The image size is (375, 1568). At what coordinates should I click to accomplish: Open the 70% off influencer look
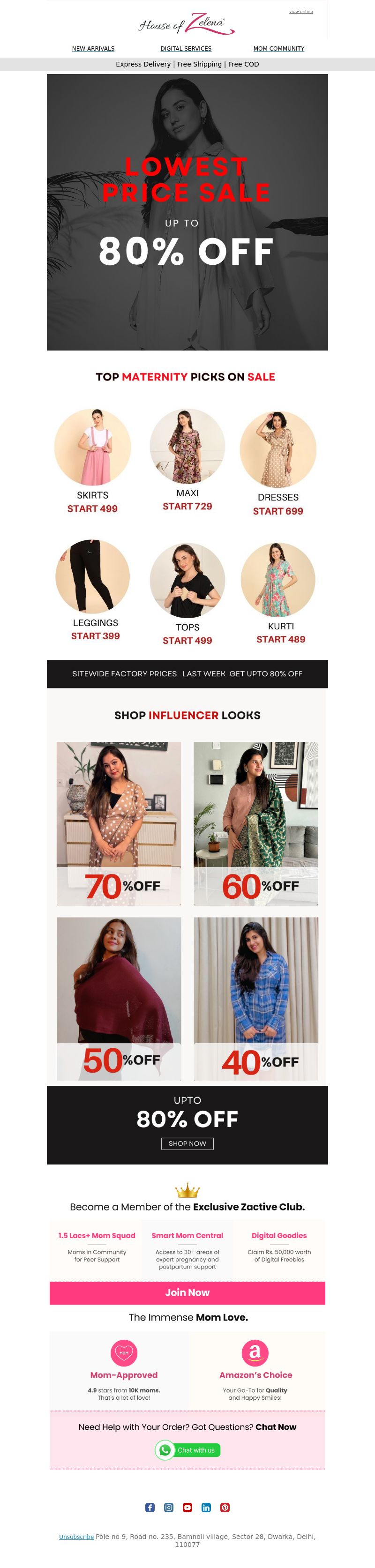tap(119, 823)
